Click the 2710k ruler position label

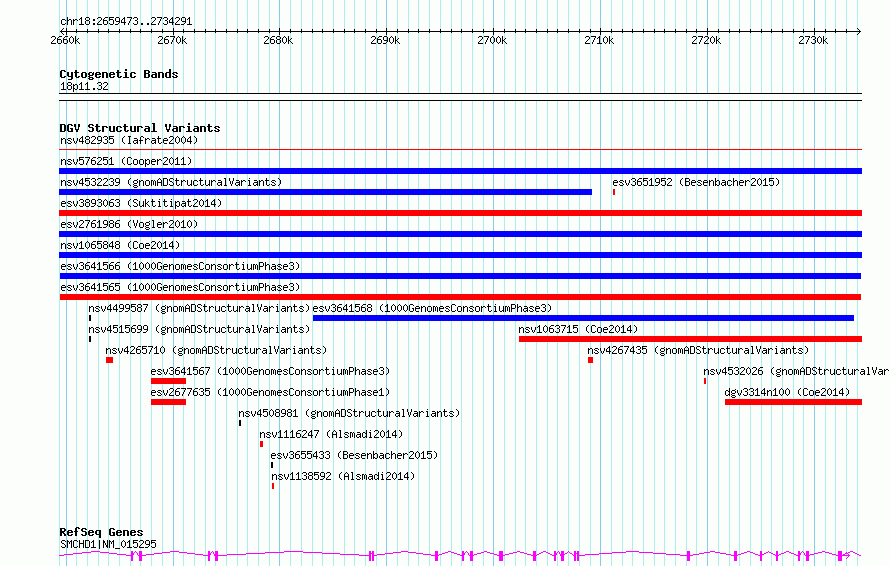pos(599,40)
